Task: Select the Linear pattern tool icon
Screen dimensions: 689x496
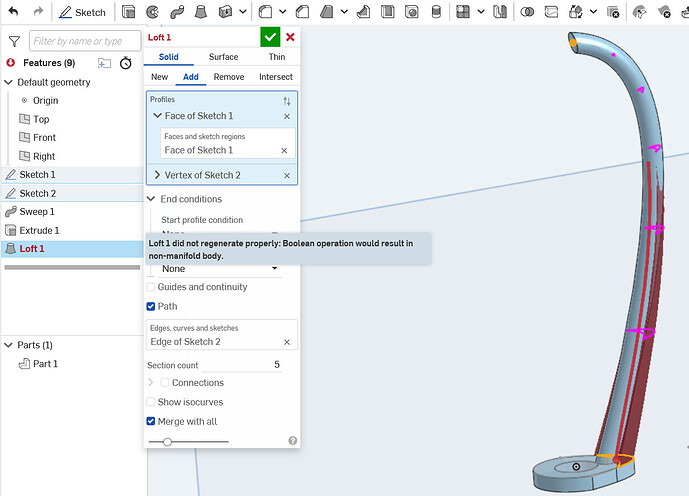Action: coord(463,12)
